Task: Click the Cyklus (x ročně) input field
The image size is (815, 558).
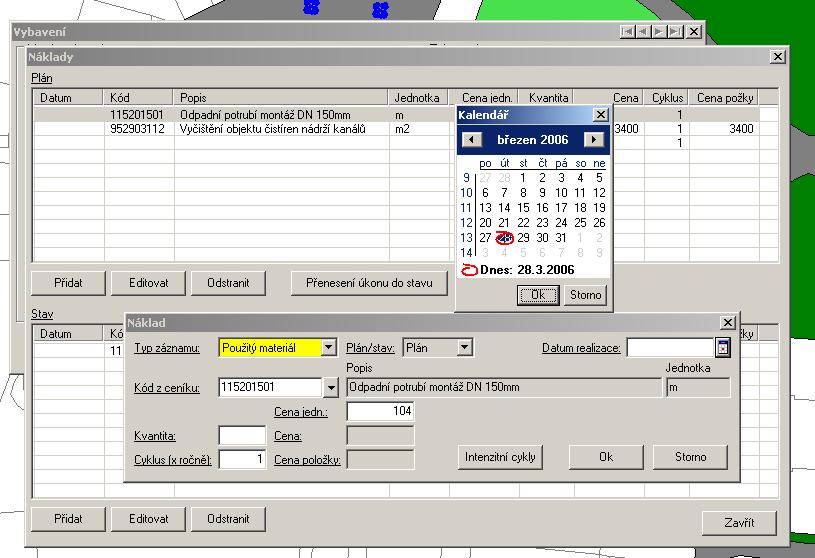Action: (x=242, y=459)
